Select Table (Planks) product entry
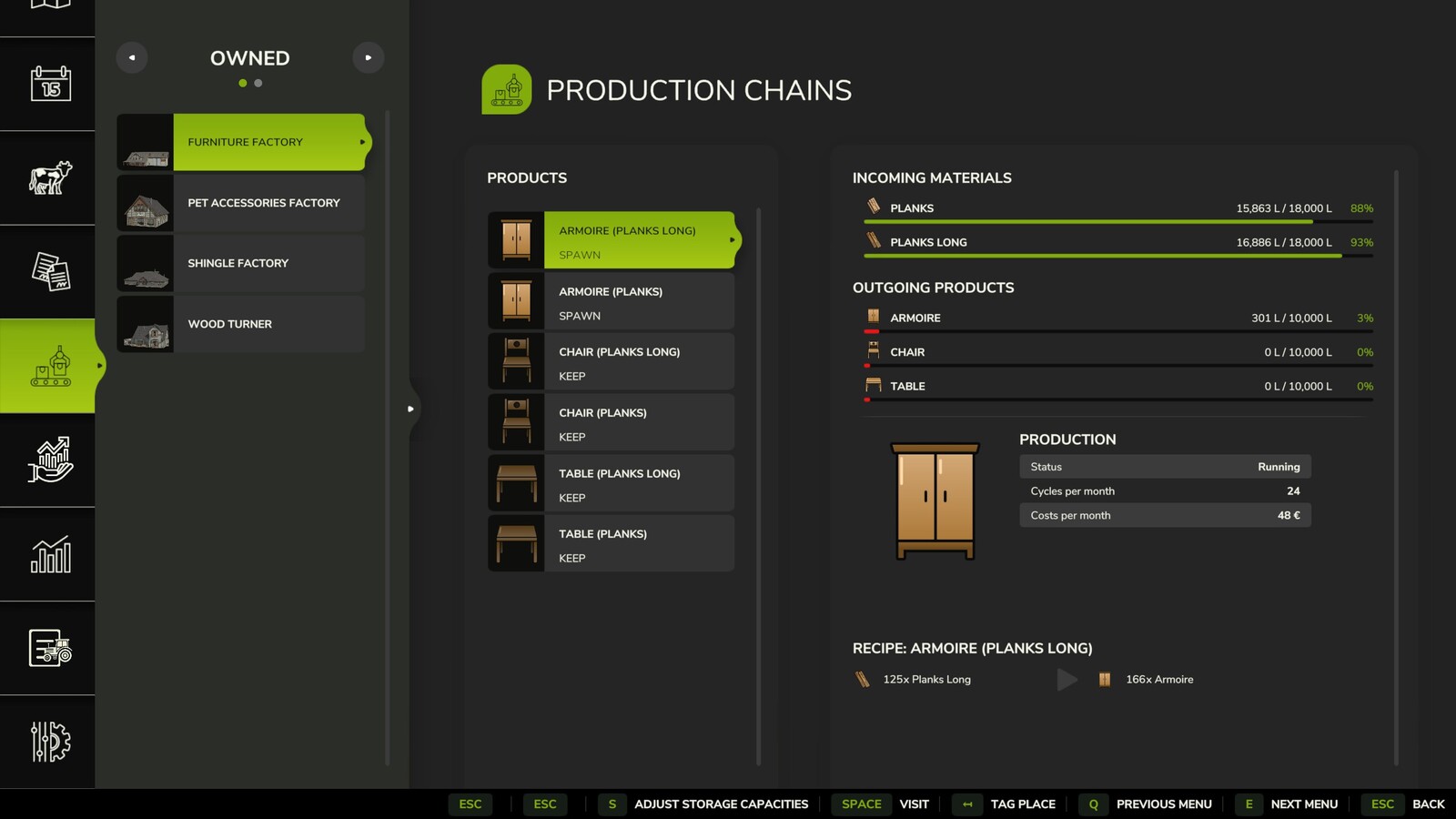The height and width of the screenshot is (819, 1456). pos(611,543)
